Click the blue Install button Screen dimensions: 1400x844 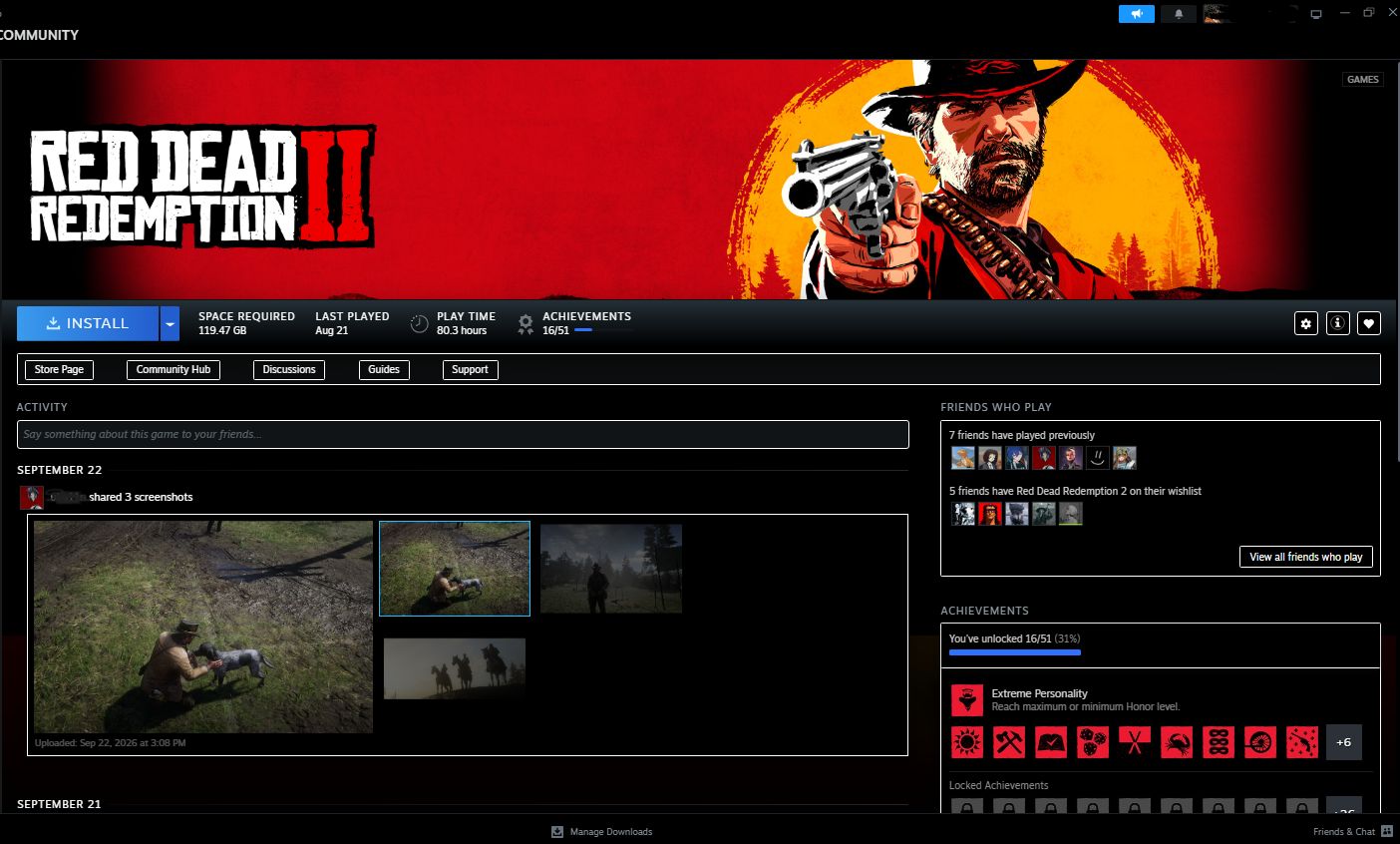(x=88, y=323)
